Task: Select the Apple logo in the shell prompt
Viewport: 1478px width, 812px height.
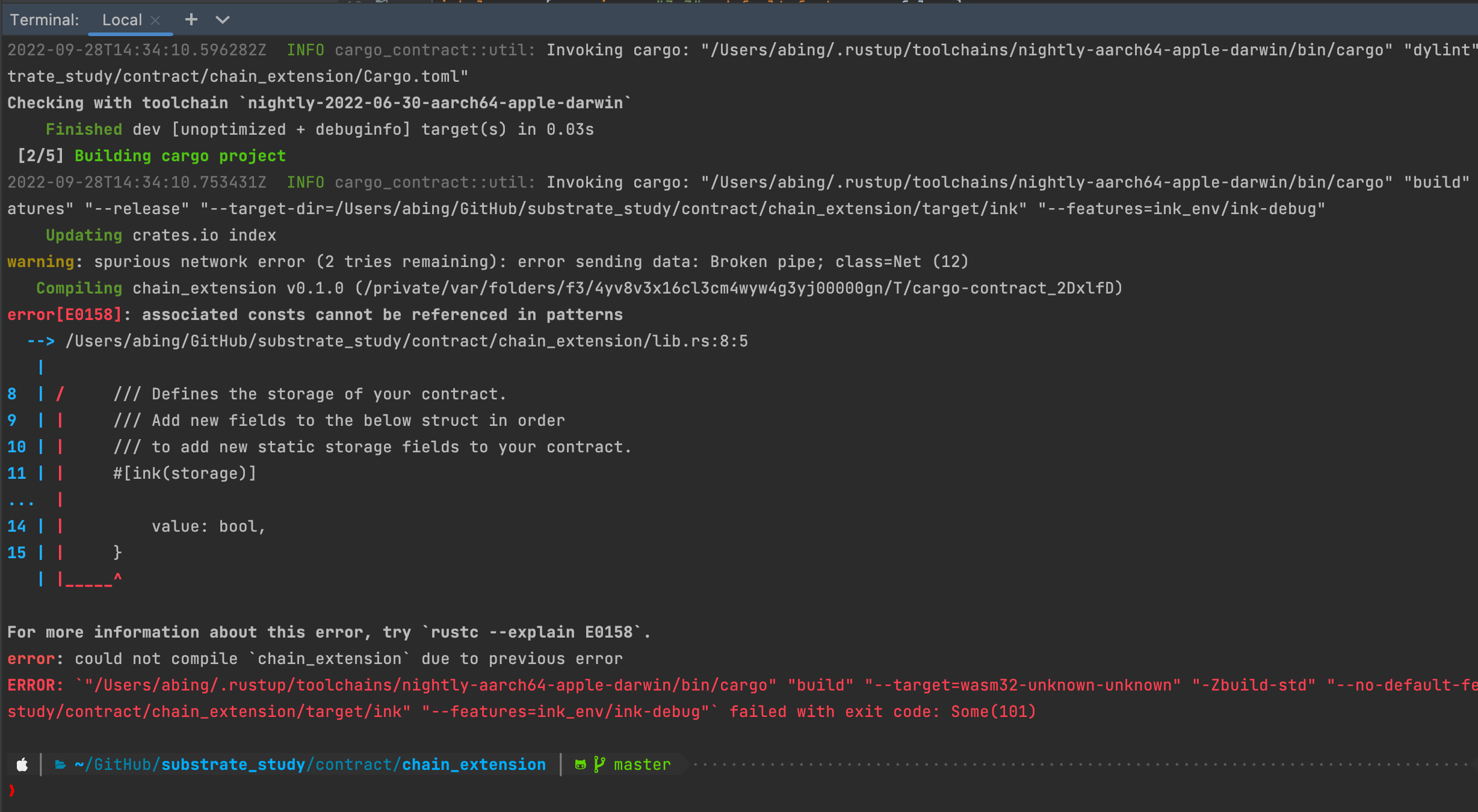Action: (22, 764)
